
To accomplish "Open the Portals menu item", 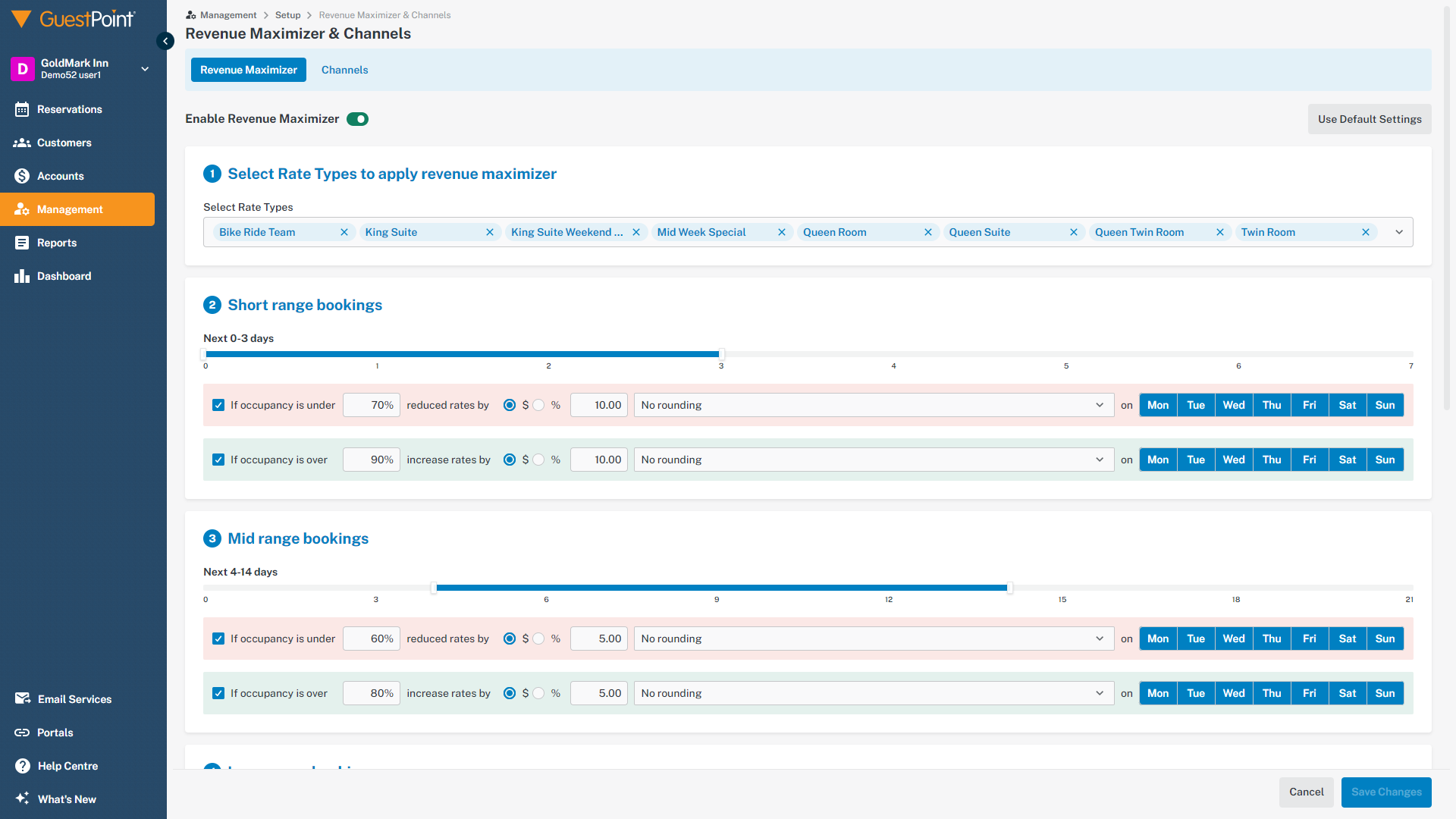I will [x=55, y=733].
